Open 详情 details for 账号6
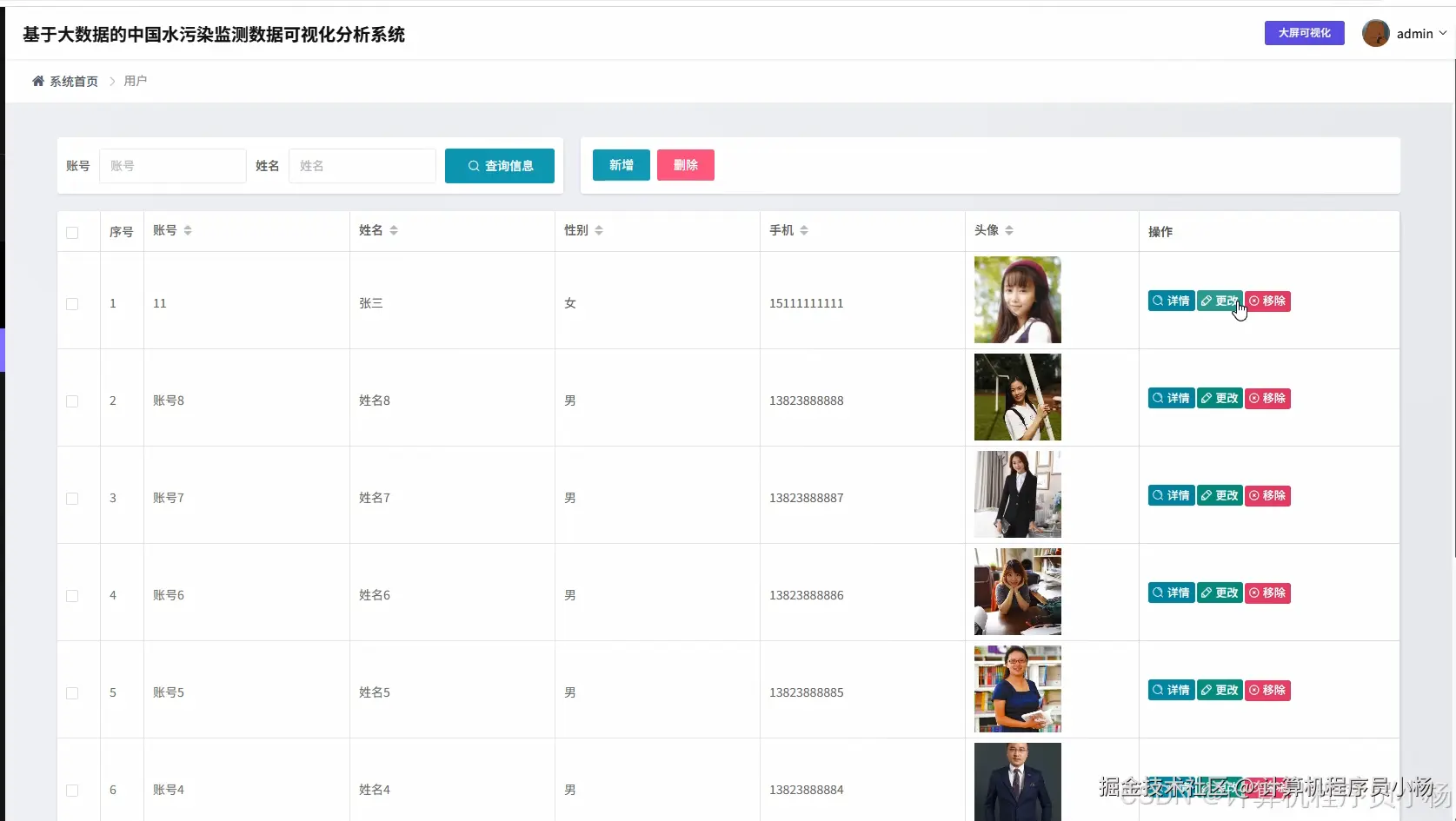 point(1171,593)
